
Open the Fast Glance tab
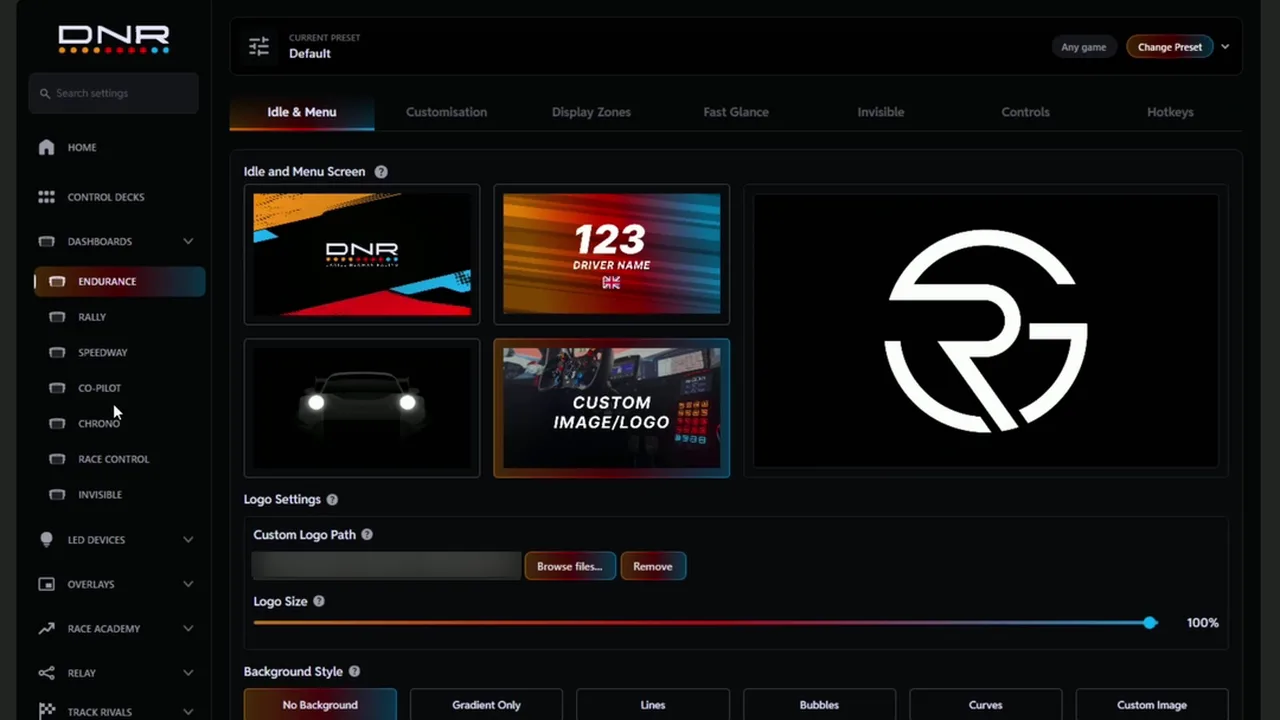[x=736, y=112]
